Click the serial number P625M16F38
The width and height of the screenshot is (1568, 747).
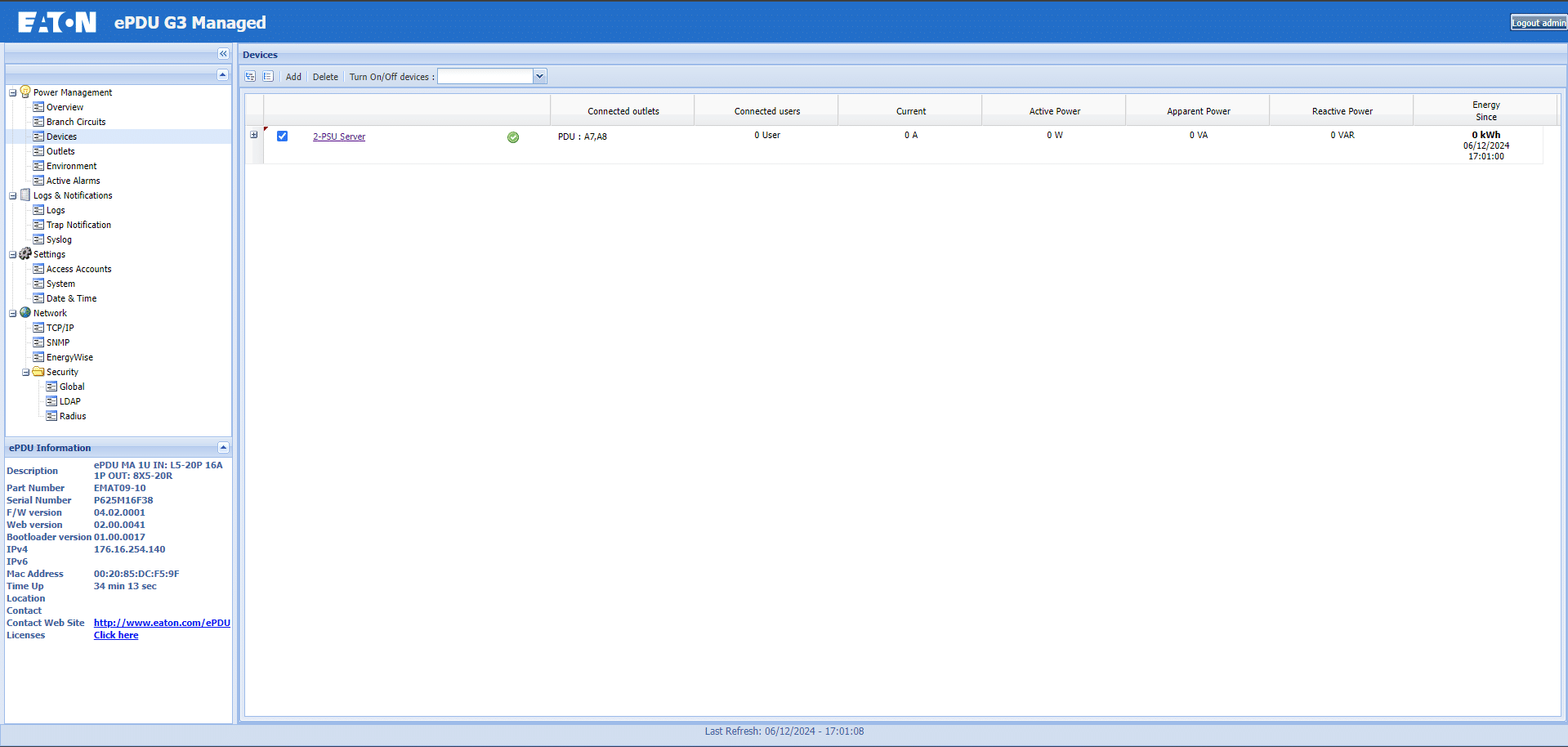tap(123, 500)
